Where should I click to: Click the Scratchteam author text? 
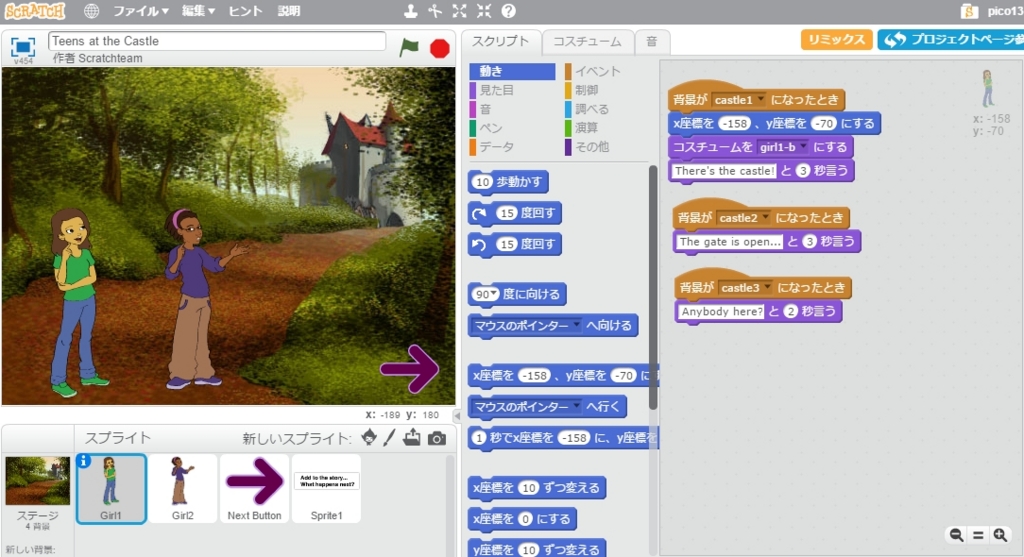click(x=110, y=58)
